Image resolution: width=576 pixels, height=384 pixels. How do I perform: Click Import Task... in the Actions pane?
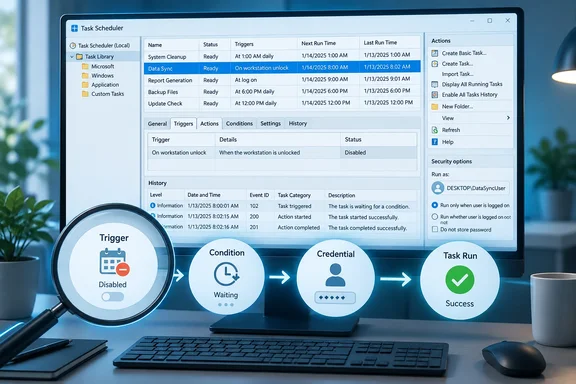pos(457,74)
